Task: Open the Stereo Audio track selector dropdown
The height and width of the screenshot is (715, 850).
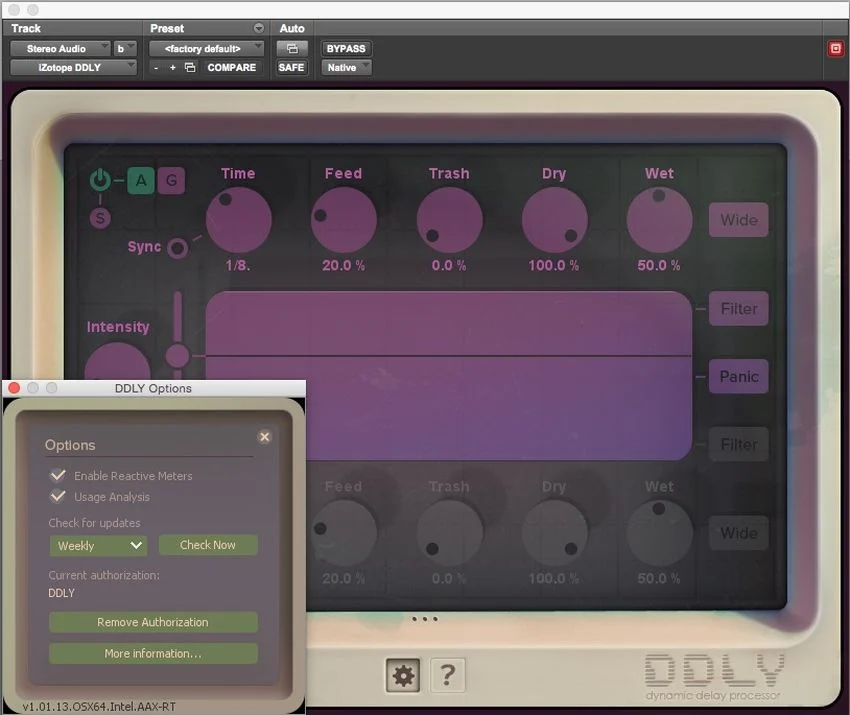Action: point(60,49)
